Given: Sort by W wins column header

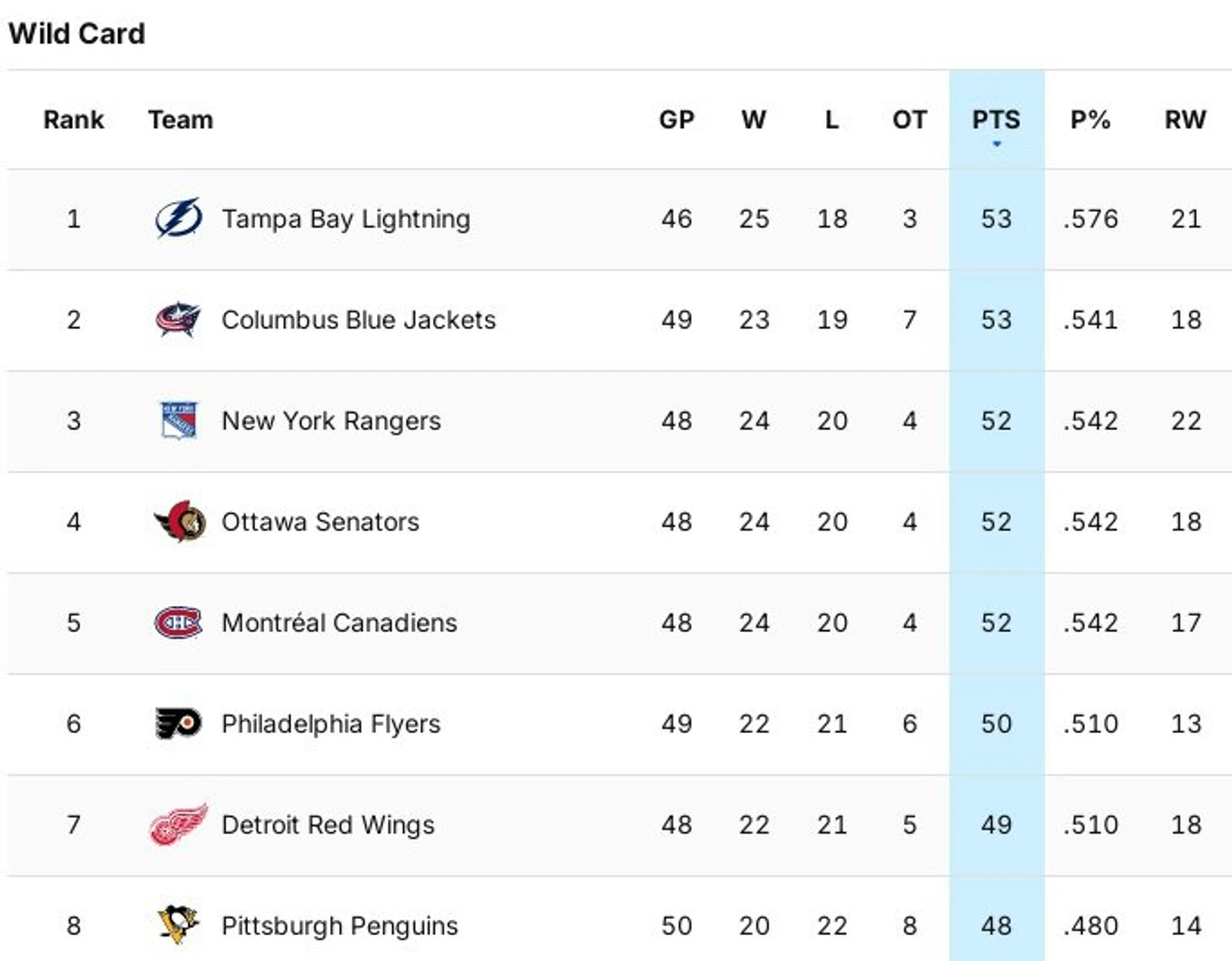Looking at the screenshot, I should pyautogui.click(x=754, y=120).
